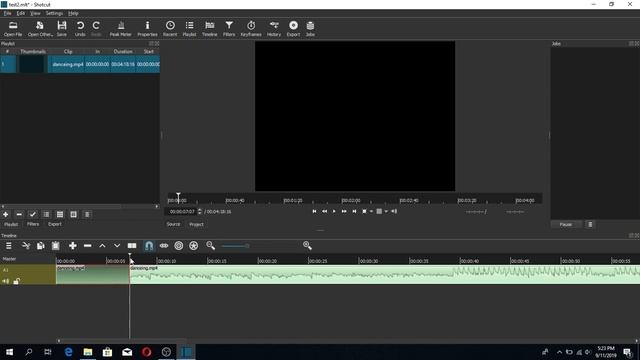The image size is (640, 360).
Task: Toggle timeline snapping magnet
Action: pos(149,246)
